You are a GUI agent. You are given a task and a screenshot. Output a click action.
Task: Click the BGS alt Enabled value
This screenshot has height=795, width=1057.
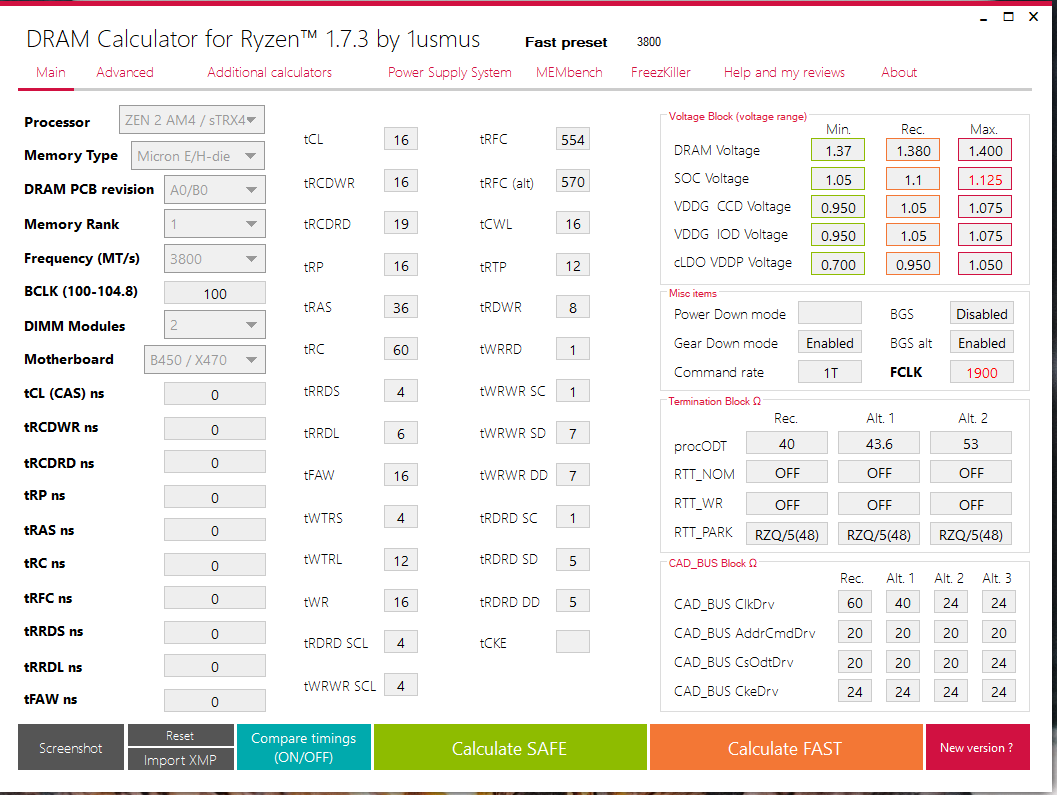click(x=982, y=343)
